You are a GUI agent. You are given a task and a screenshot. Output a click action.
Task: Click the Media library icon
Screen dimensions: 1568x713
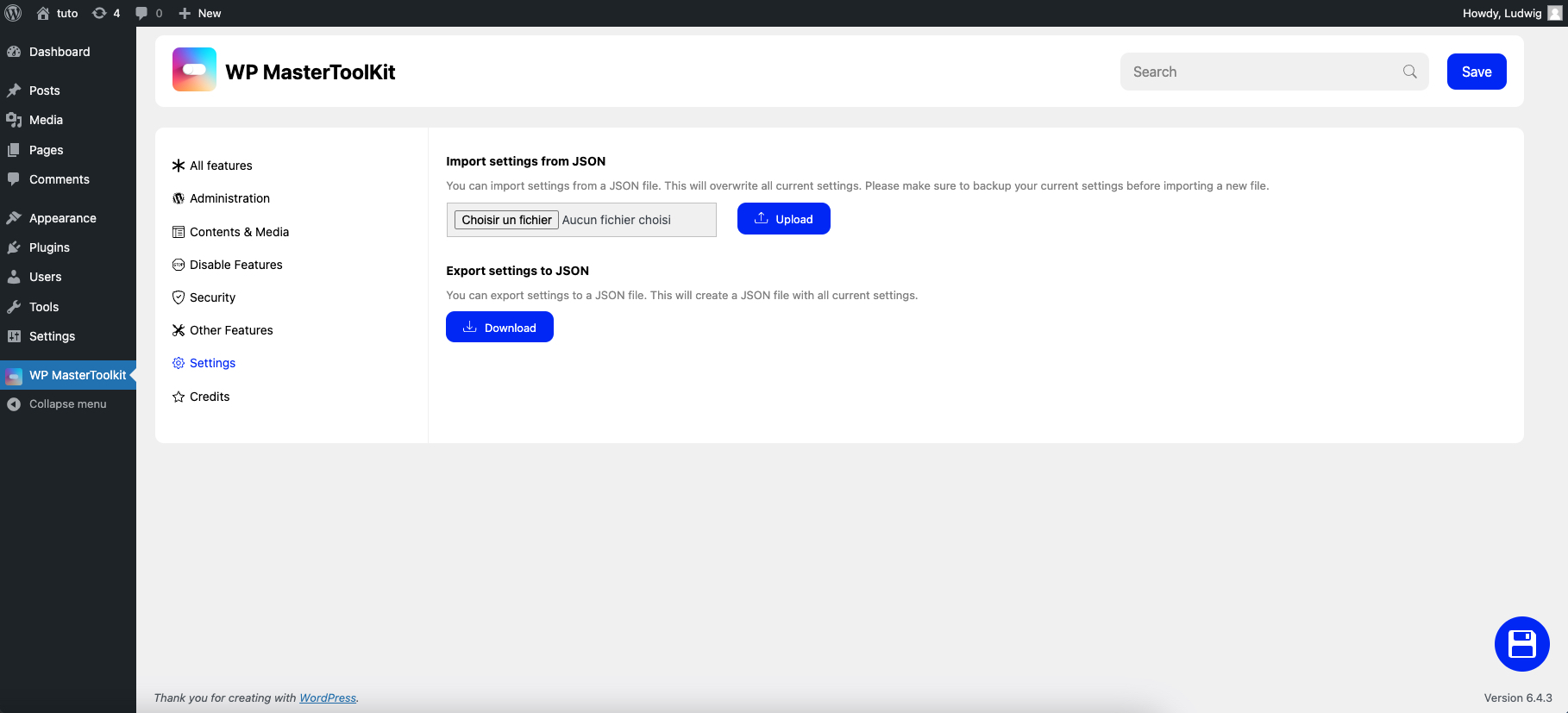point(14,120)
